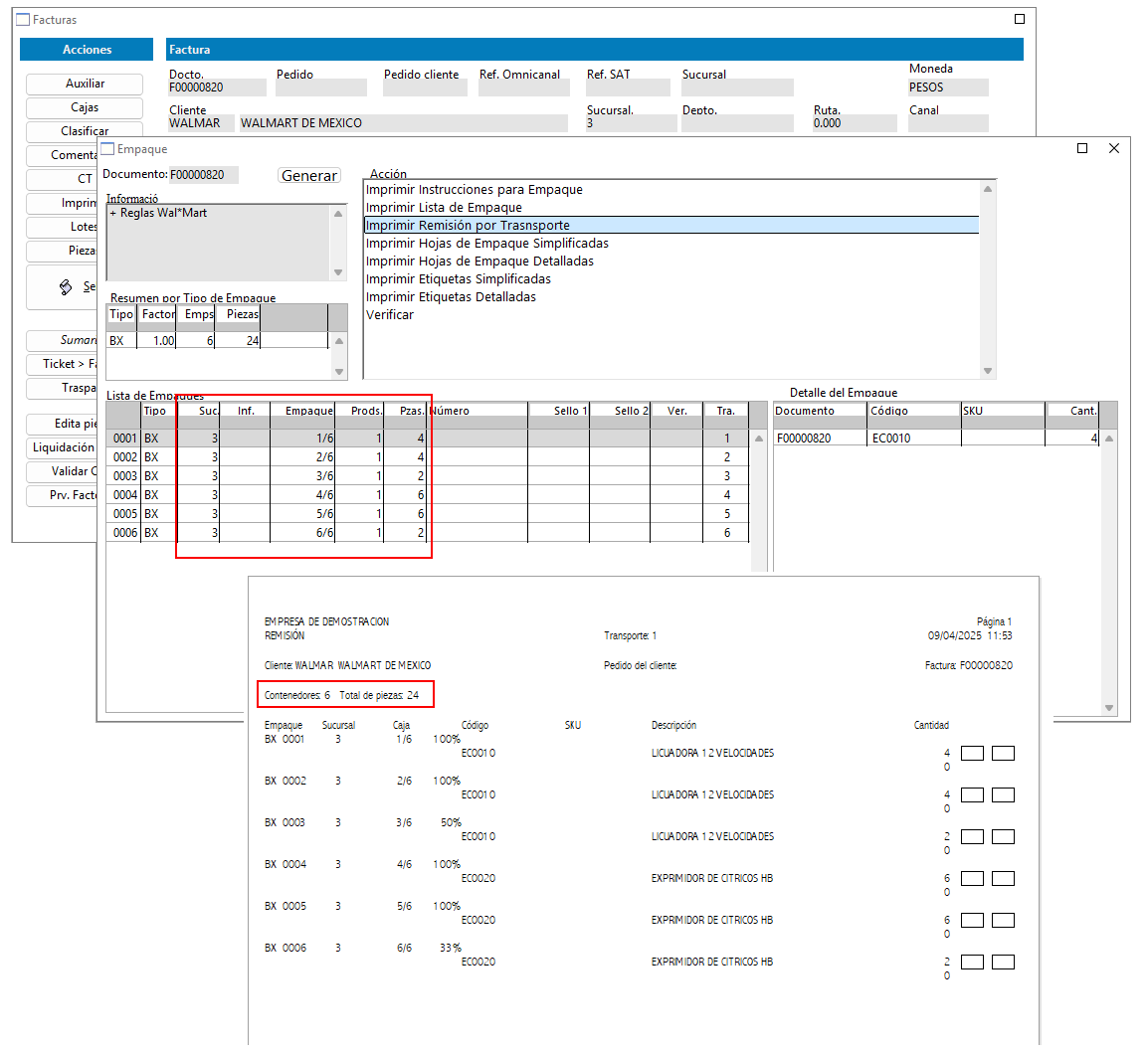Select packing row 0001 in Lista de Empaques
This screenshot has width=1148, height=1054.
(428, 439)
